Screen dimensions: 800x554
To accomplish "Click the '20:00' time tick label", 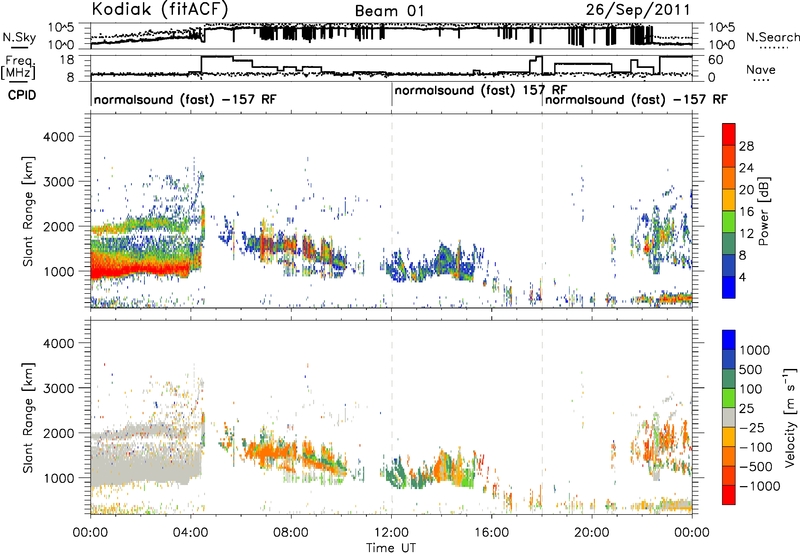I will point(592,533).
